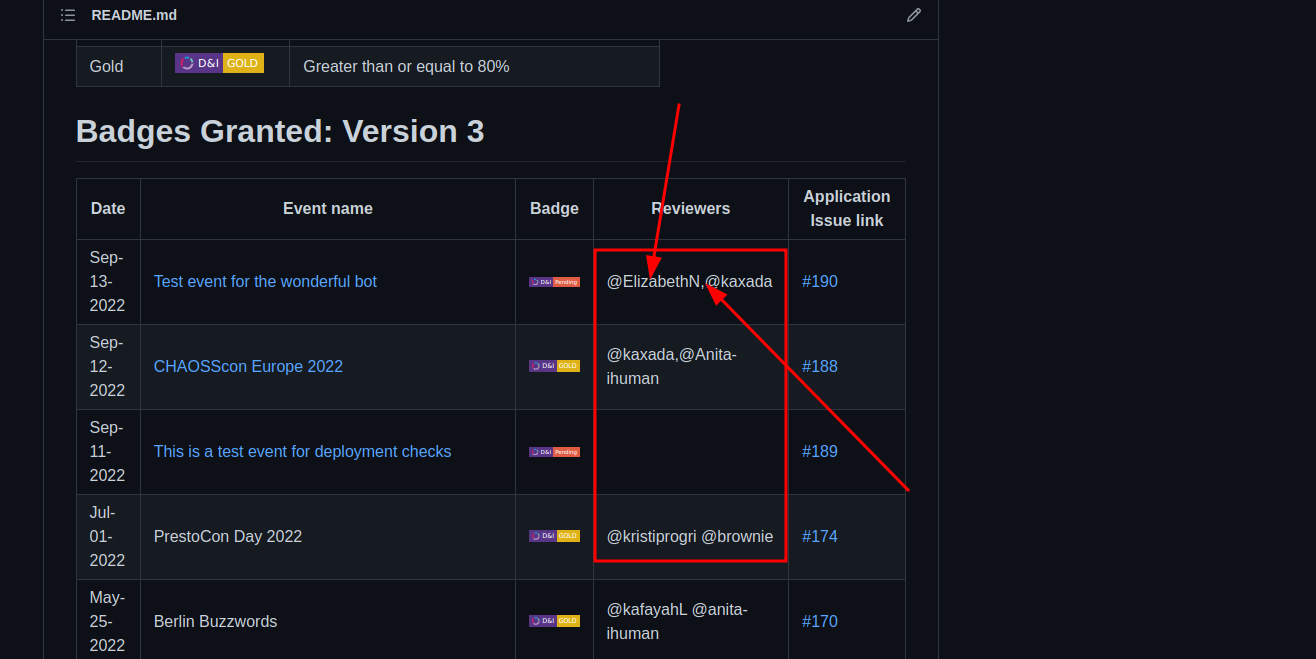Open application issue #188
Screen dimensions: 1316x659
(x=820, y=366)
